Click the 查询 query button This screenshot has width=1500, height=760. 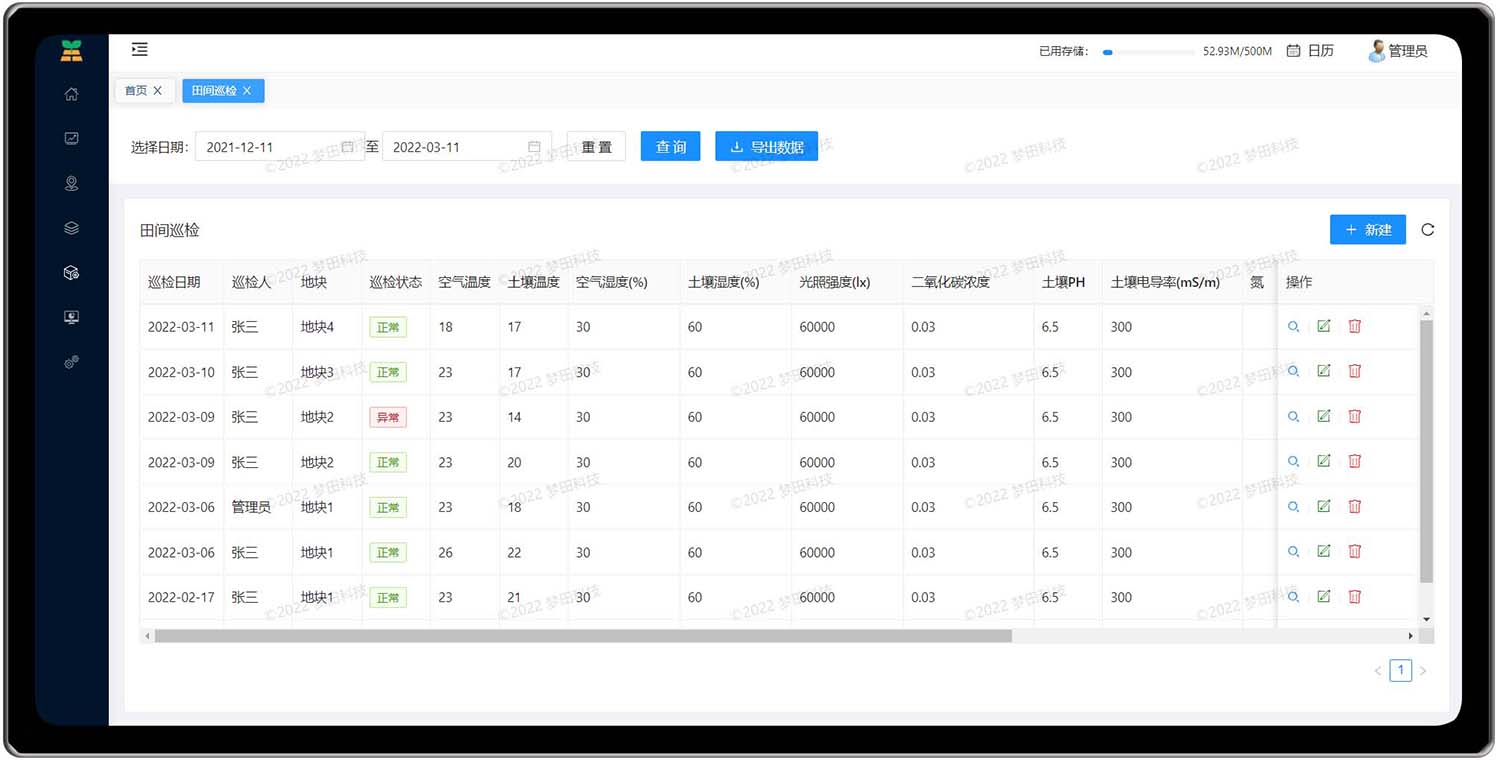(670, 146)
